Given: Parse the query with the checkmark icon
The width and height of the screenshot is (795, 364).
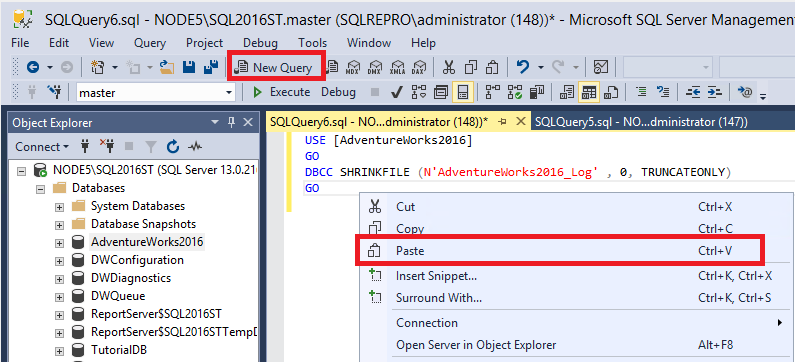Looking at the screenshot, I should (397, 92).
